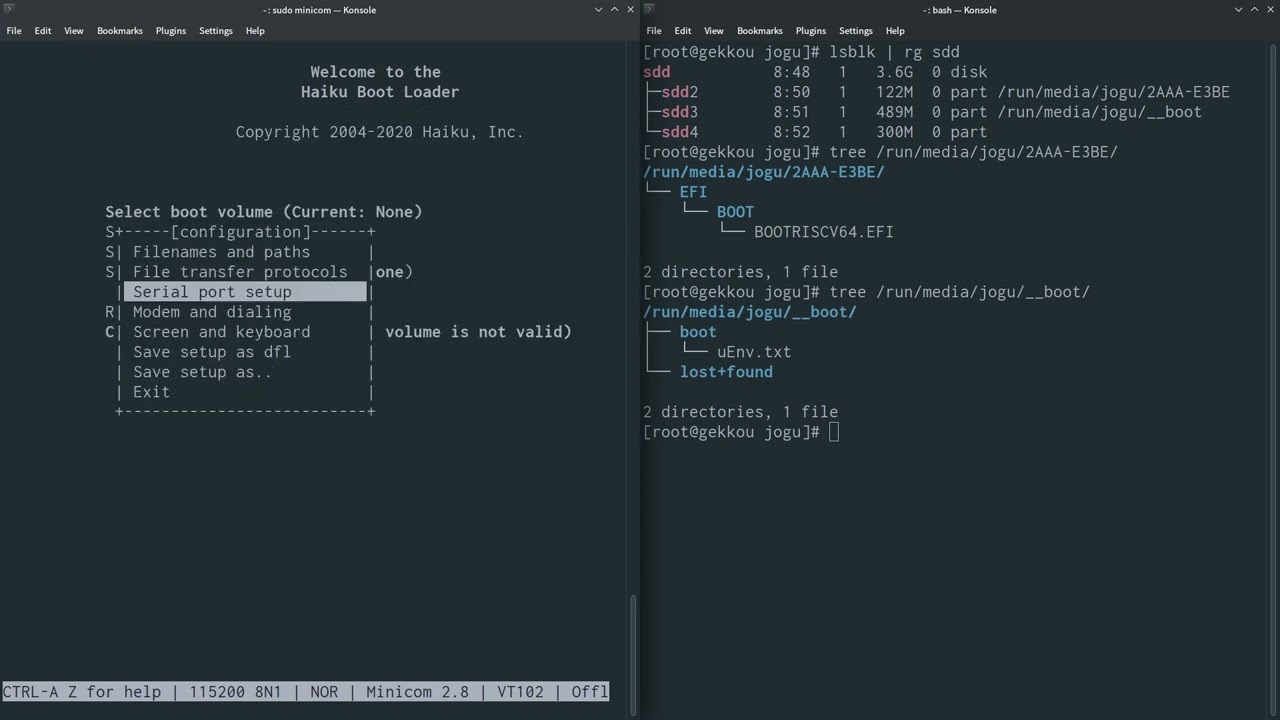Screen dimensions: 1280x720
Task: Open View menu in minicom Konsole window
Action: click(74, 31)
